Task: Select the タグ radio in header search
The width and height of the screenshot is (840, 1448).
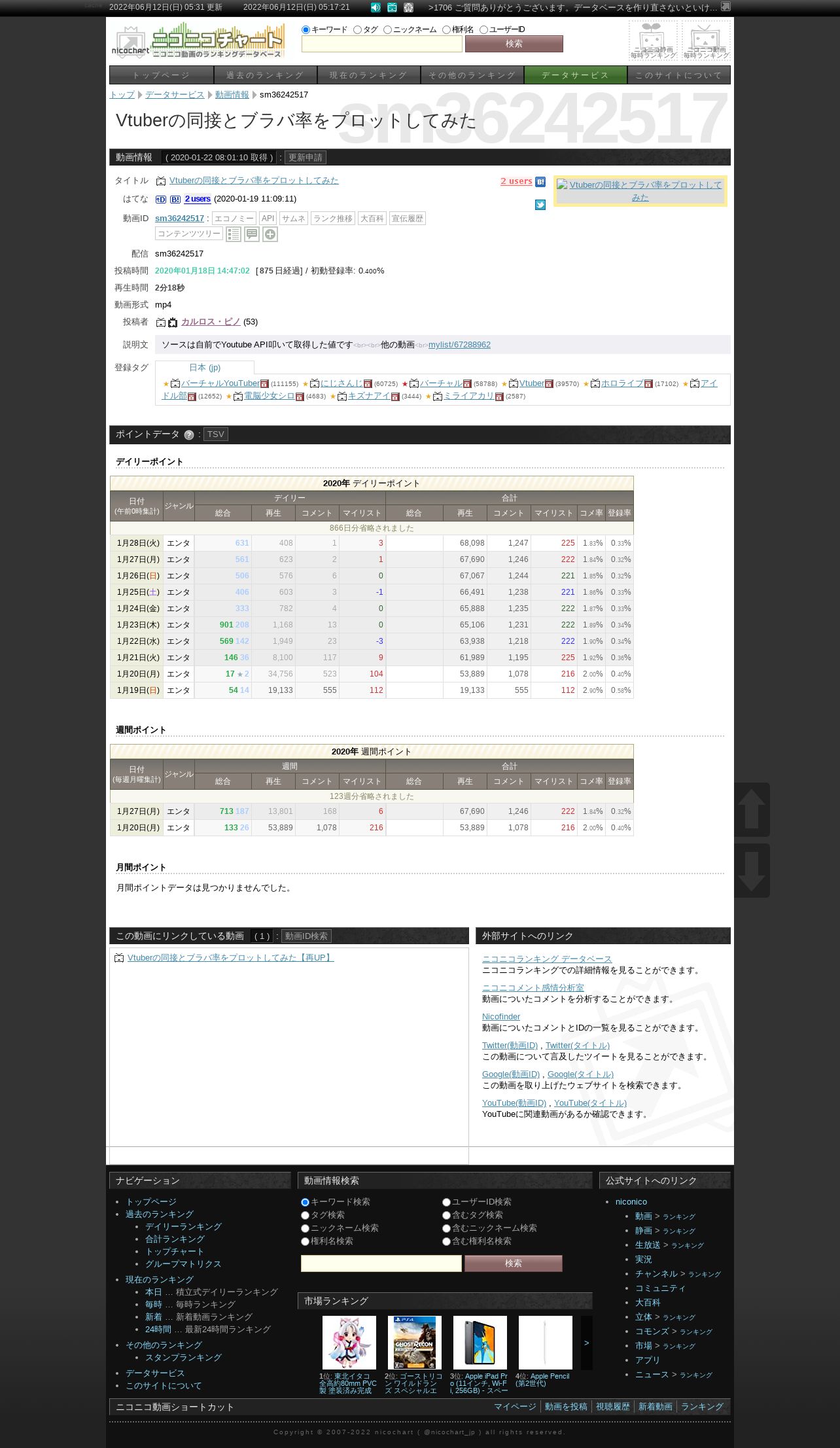Action: point(357,29)
